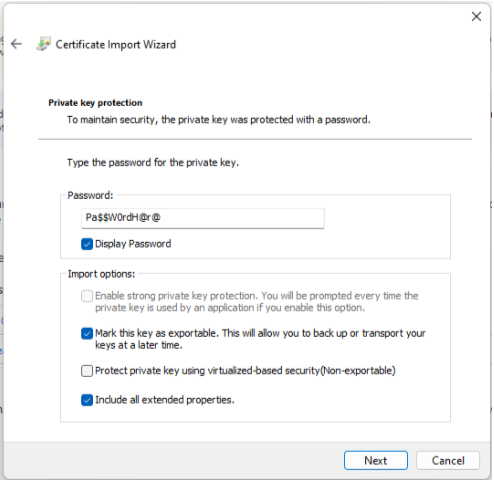Click the Private key protection heading

click(x=95, y=103)
